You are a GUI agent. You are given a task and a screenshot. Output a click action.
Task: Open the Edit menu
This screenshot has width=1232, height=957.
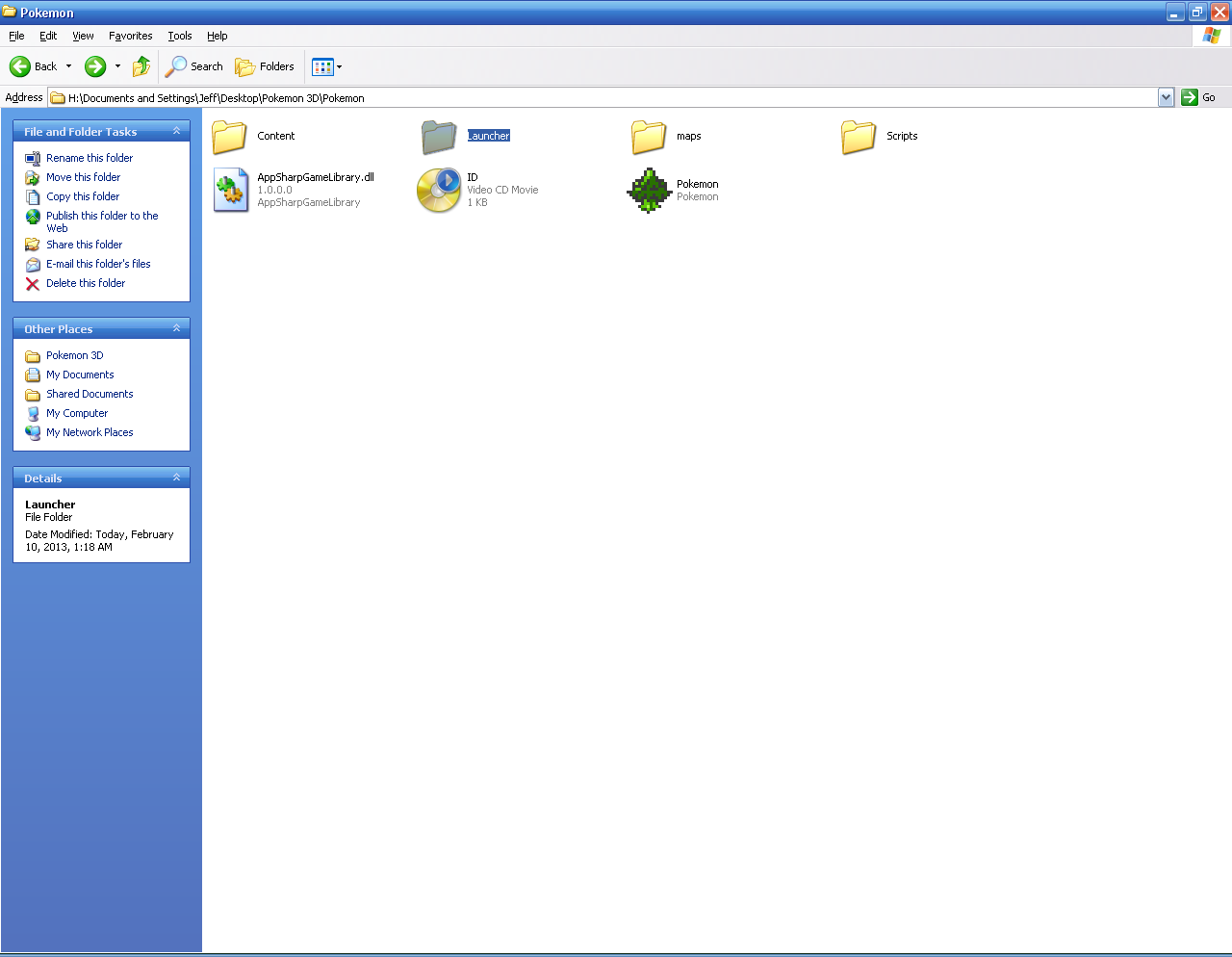(48, 36)
